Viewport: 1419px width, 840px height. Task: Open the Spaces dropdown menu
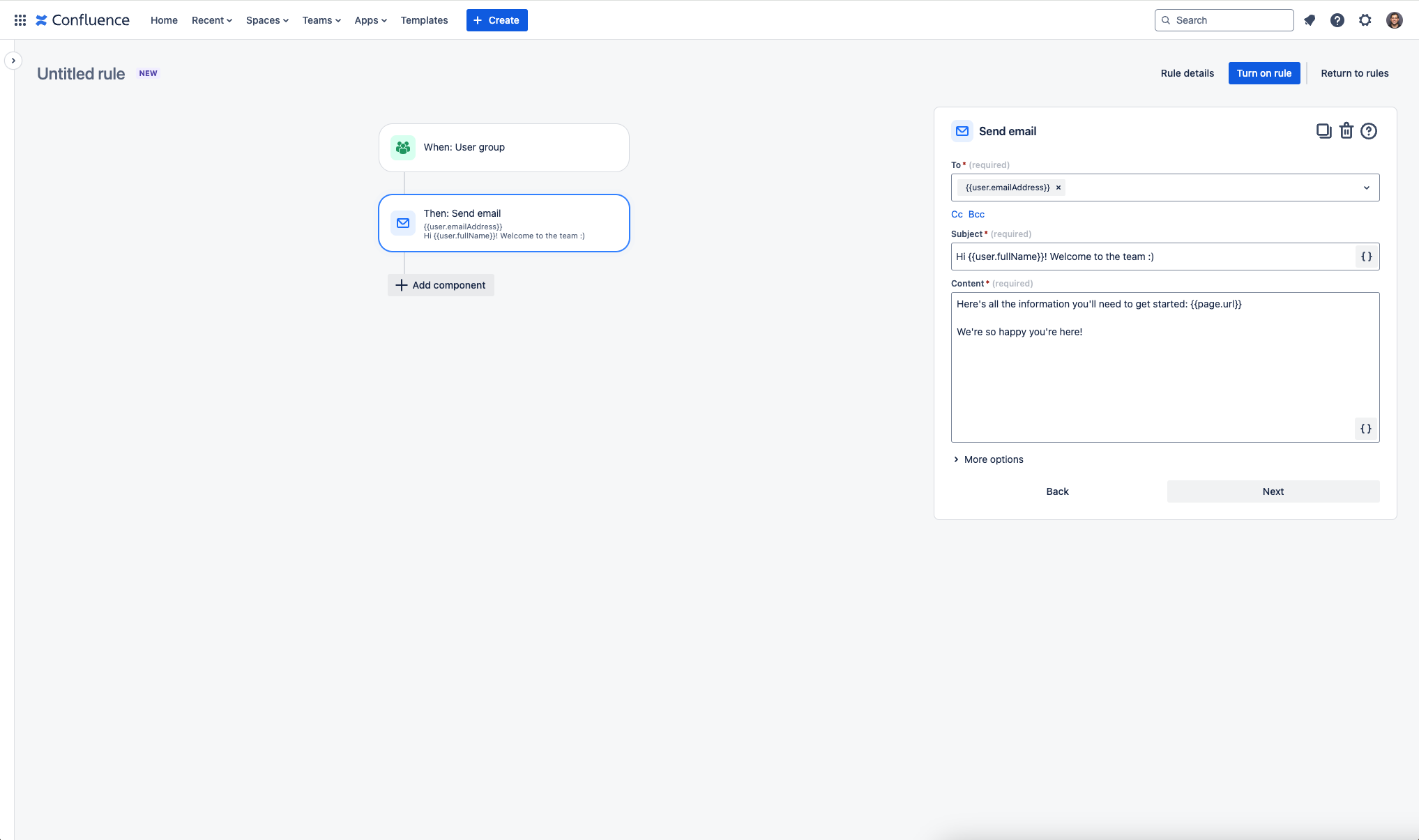(266, 20)
